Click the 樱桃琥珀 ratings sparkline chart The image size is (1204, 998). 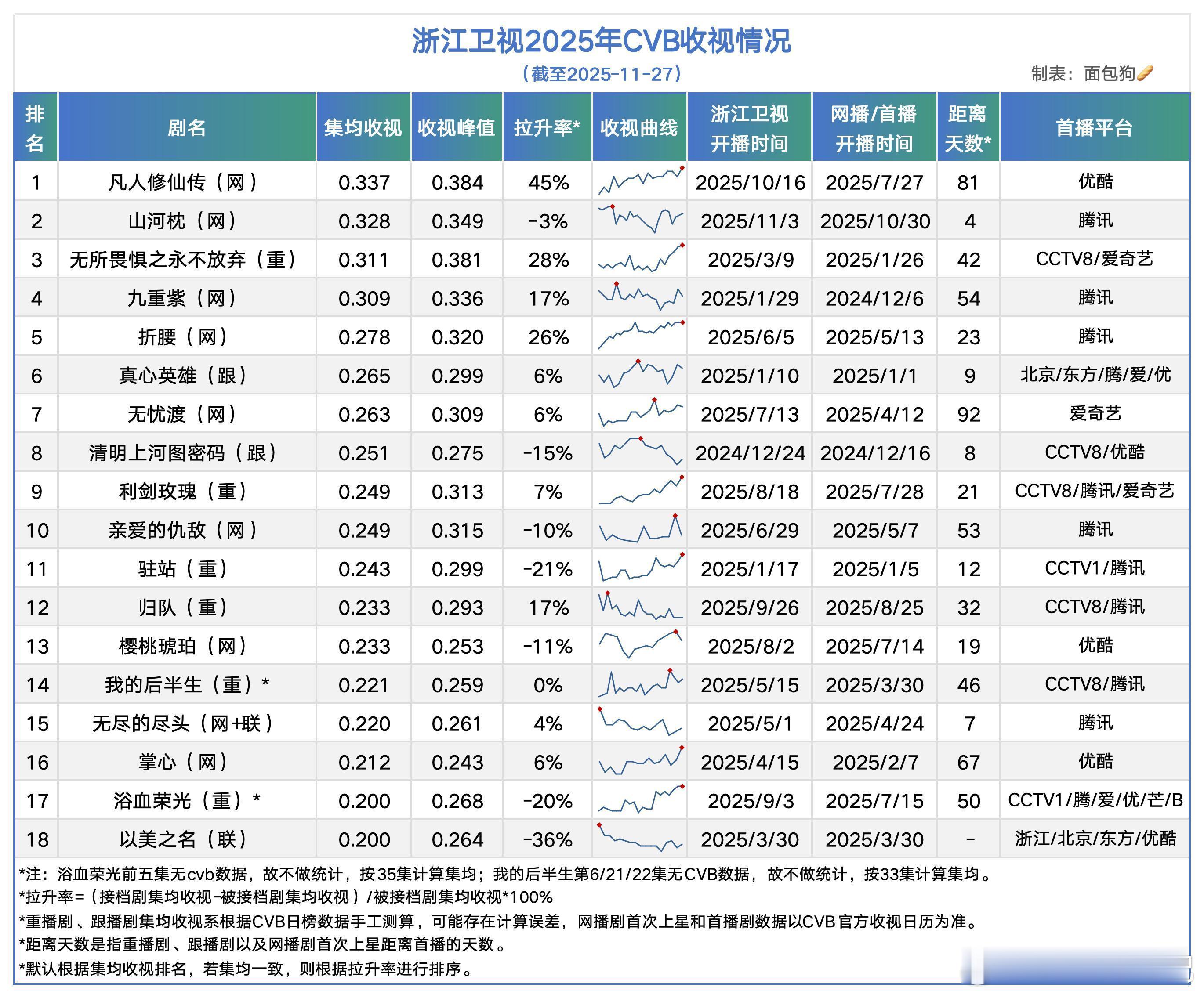click(x=640, y=645)
